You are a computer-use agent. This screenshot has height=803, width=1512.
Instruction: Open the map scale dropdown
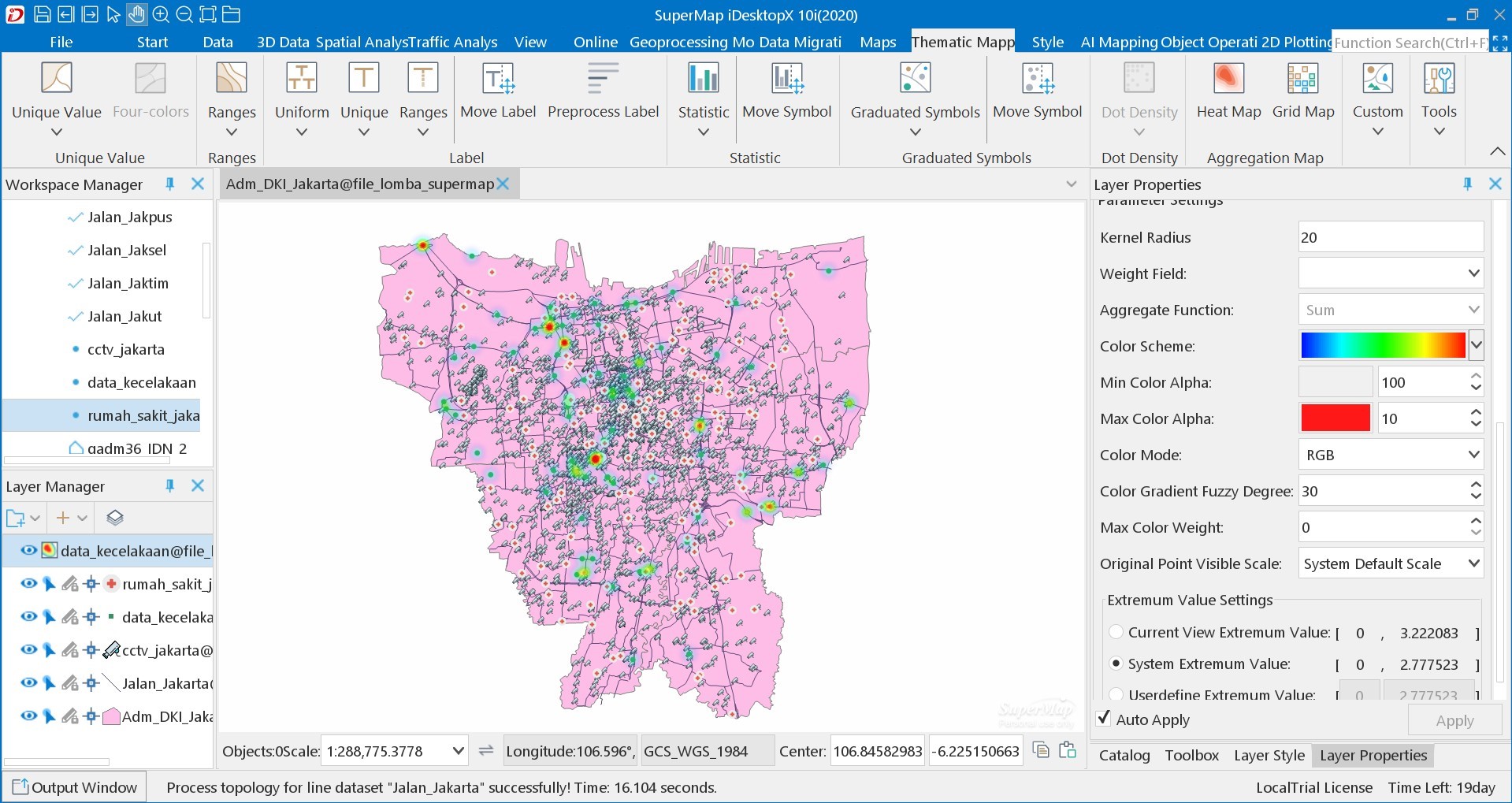point(458,751)
